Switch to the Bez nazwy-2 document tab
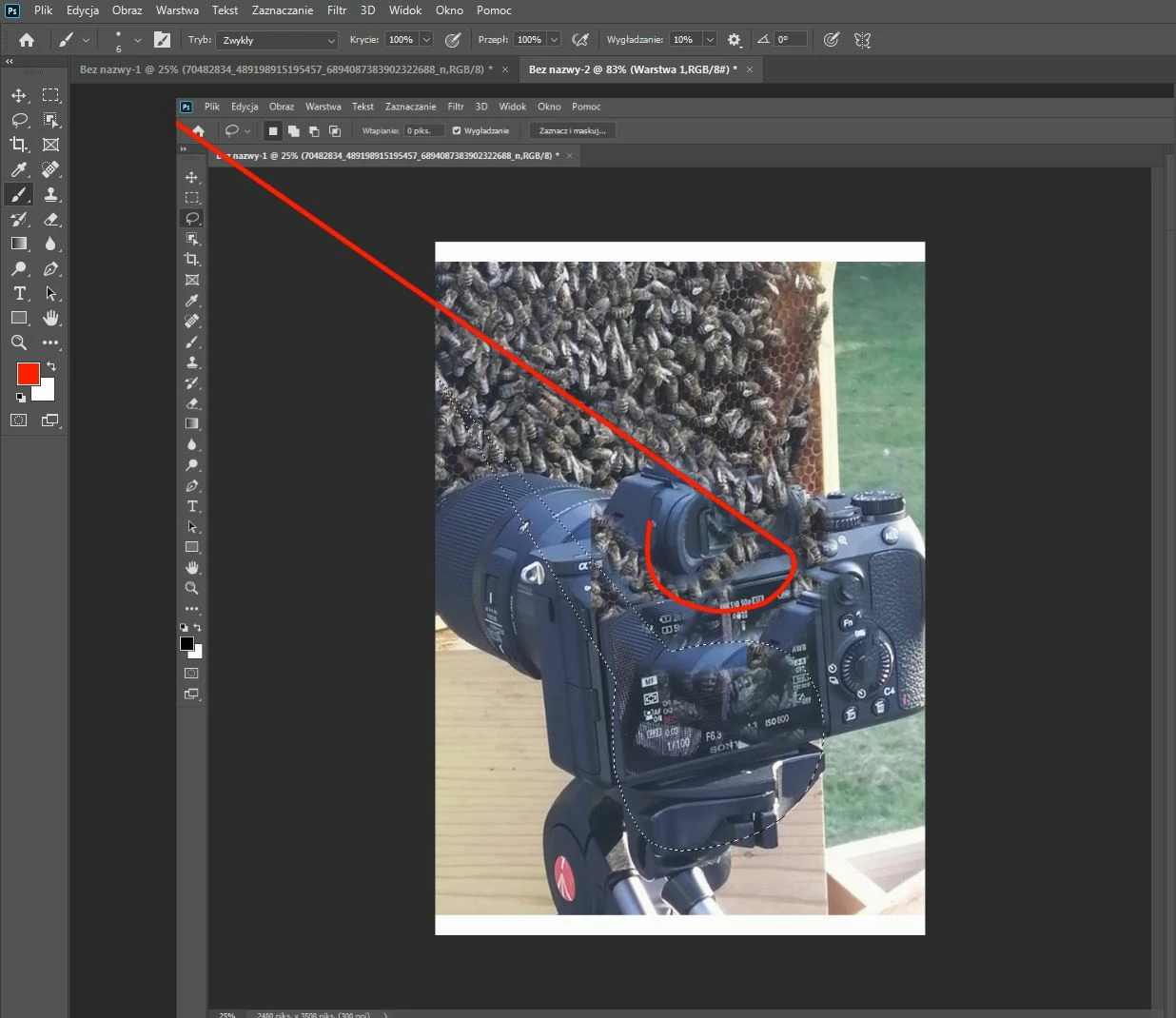The image size is (1176, 1018). tap(633, 69)
